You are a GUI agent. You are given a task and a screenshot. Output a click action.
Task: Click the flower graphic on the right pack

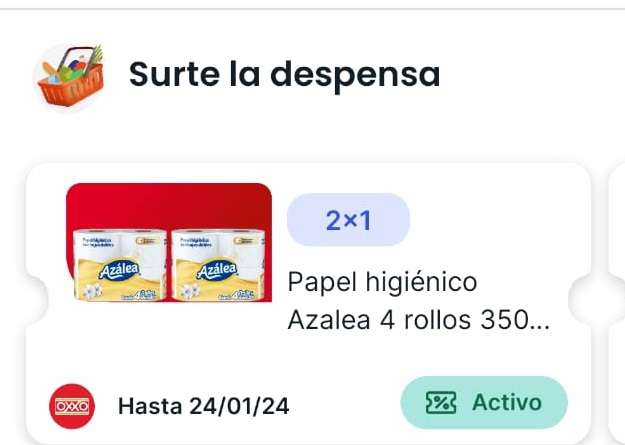pyautogui.click(x=191, y=291)
